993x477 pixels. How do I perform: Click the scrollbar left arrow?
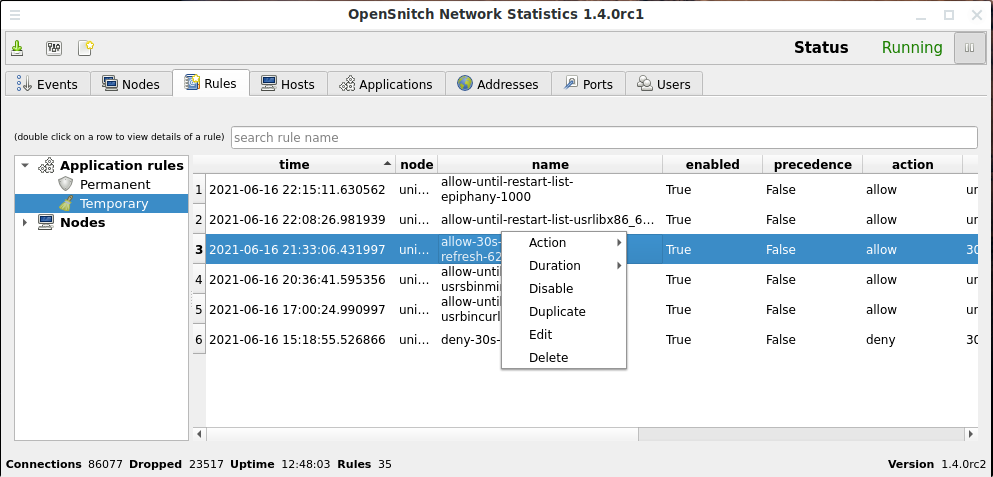[199, 435]
